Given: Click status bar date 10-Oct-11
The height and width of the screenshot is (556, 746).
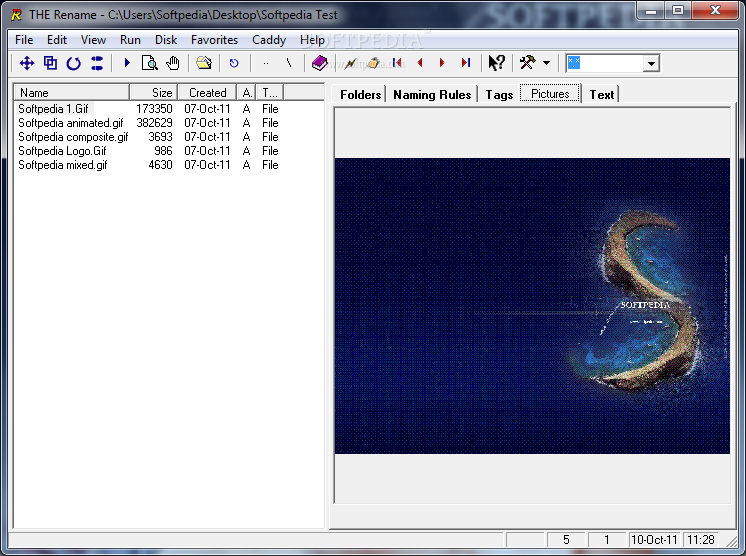Looking at the screenshot, I should pyautogui.click(x=654, y=540).
